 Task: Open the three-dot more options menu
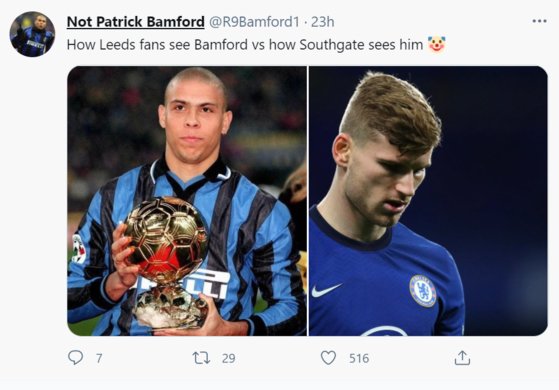539,21
